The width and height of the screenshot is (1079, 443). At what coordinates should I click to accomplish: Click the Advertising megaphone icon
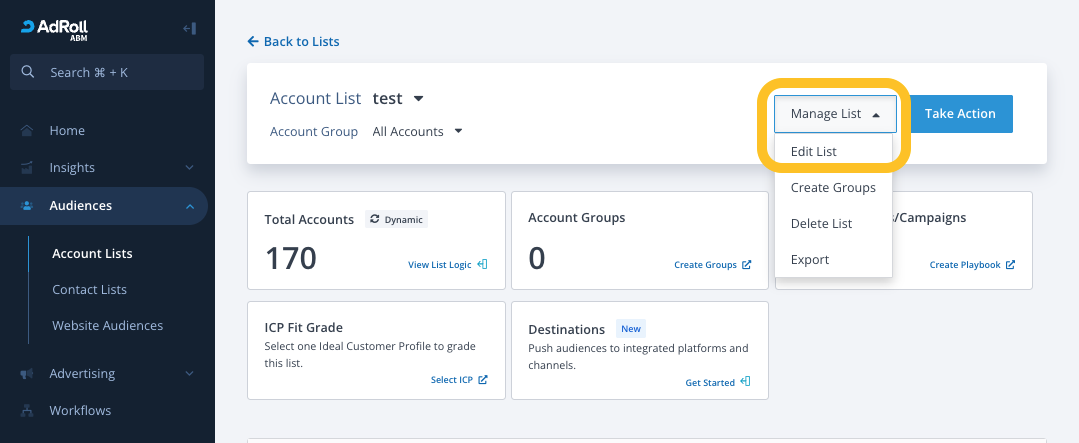click(x=27, y=374)
